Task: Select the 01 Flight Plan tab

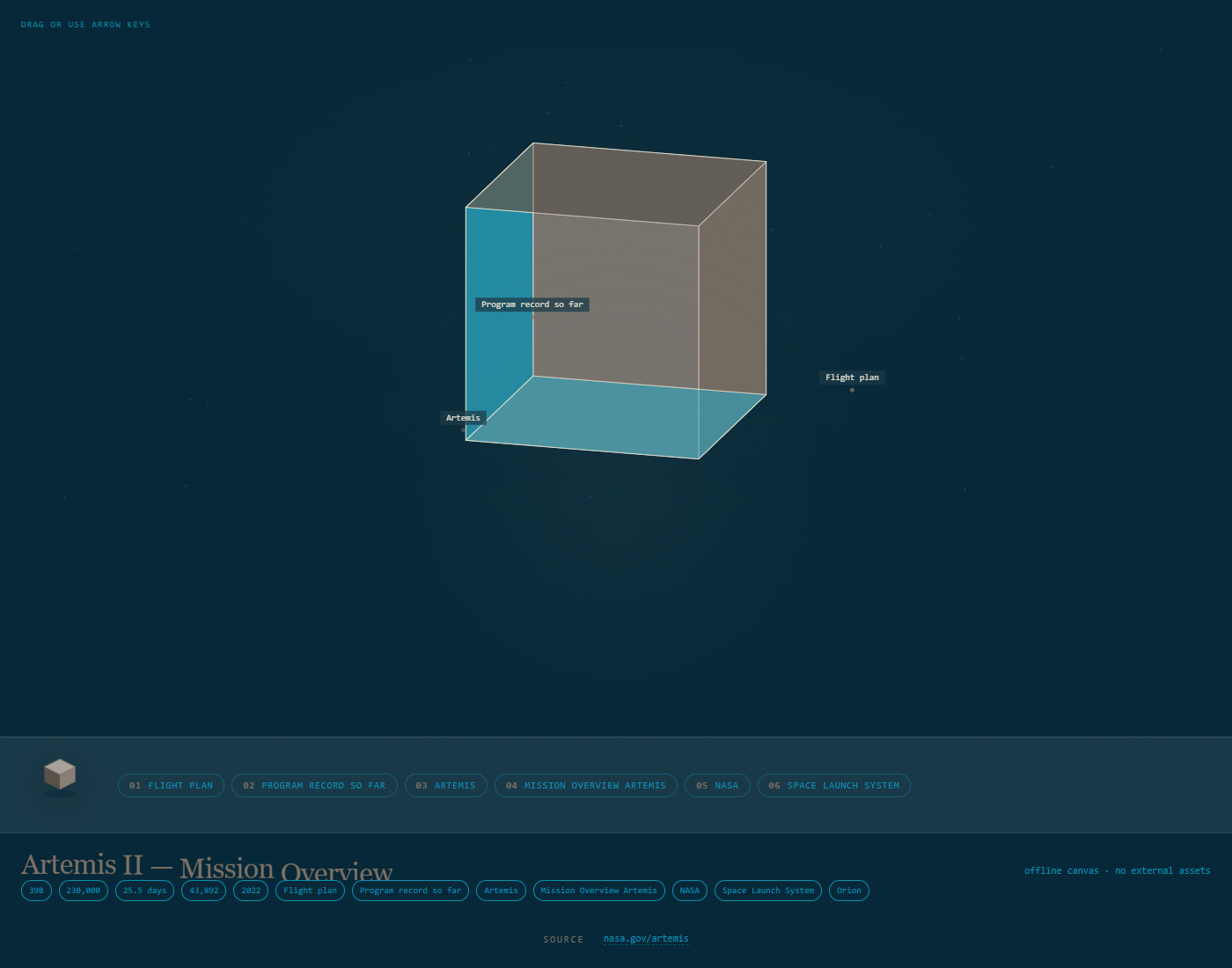Action: (x=171, y=786)
